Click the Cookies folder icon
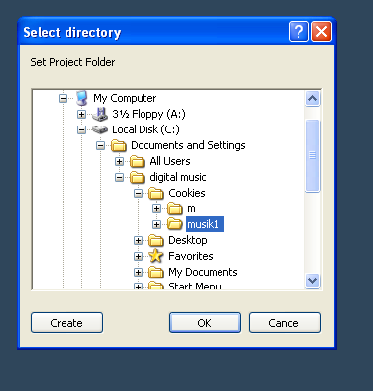Viewport: 373px width, 391px height. [156, 193]
